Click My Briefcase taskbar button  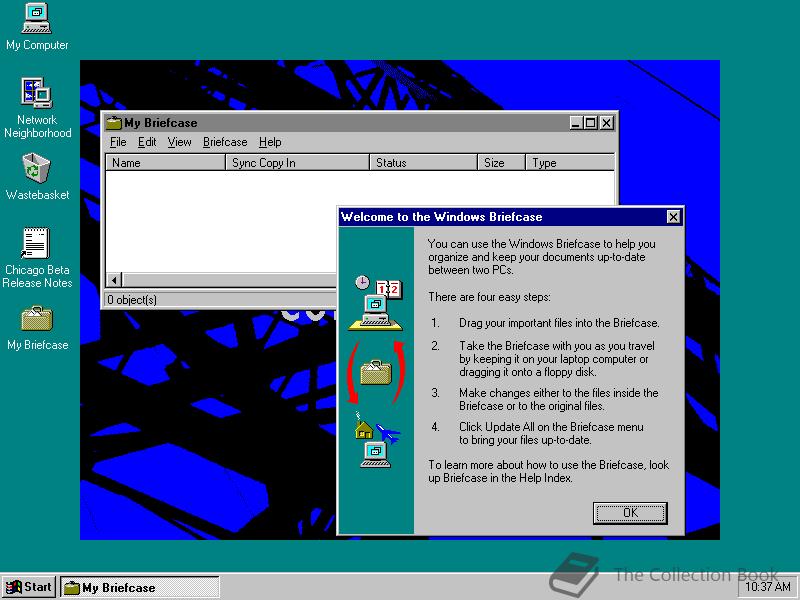pyautogui.click(x=140, y=587)
